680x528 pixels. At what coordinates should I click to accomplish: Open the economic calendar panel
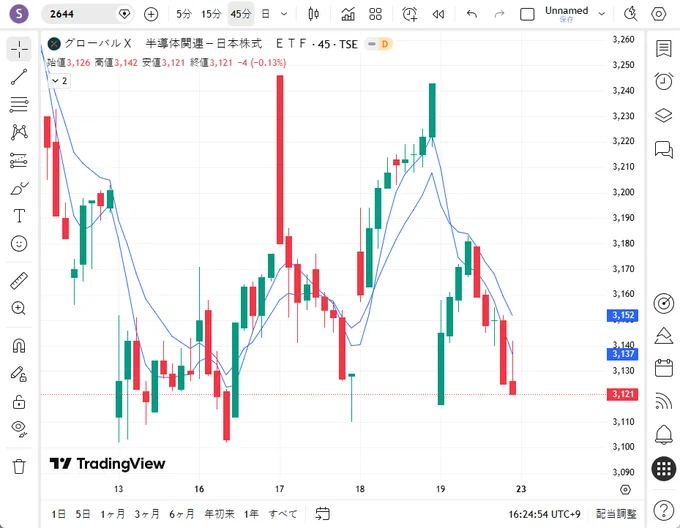[x=664, y=368]
